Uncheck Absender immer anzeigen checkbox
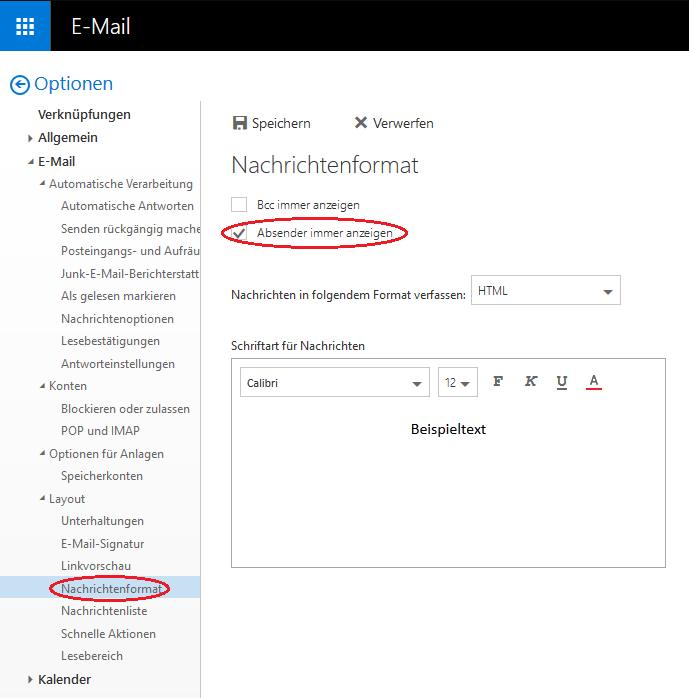 [x=239, y=233]
